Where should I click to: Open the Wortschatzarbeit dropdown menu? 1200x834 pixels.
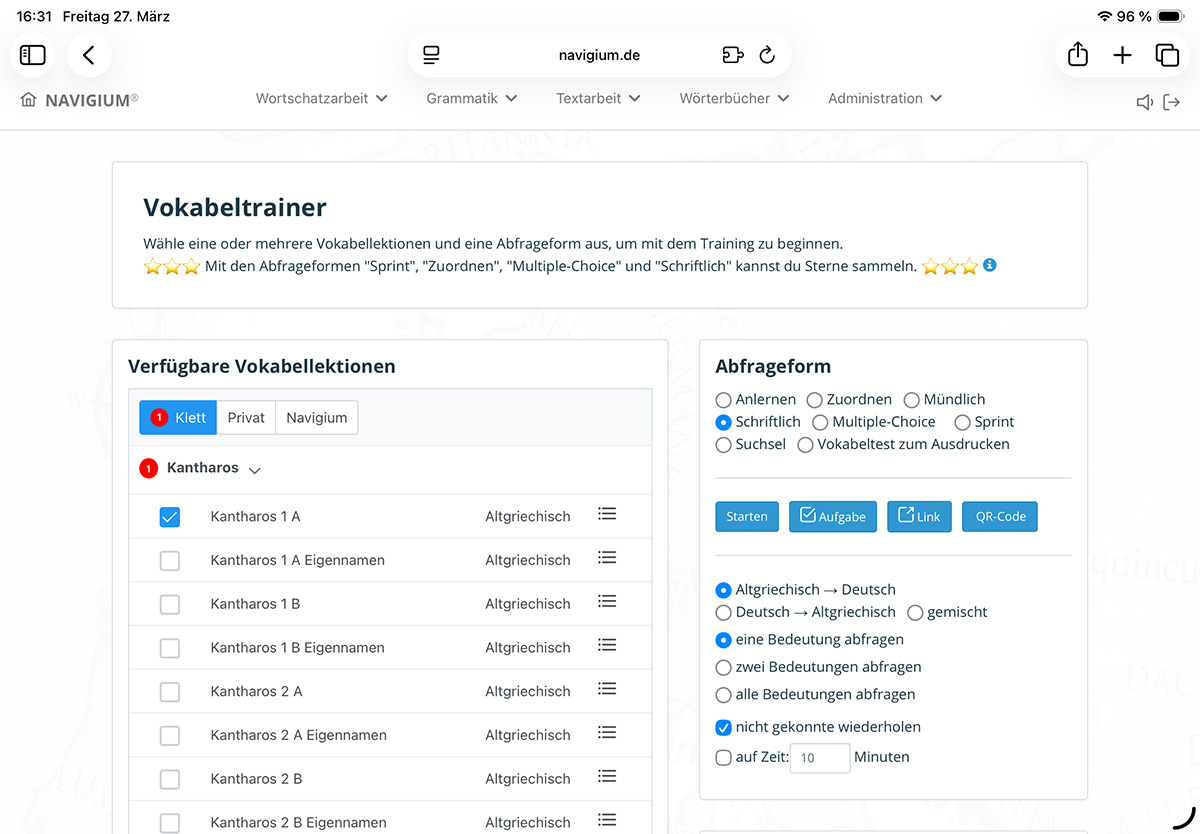click(x=321, y=98)
